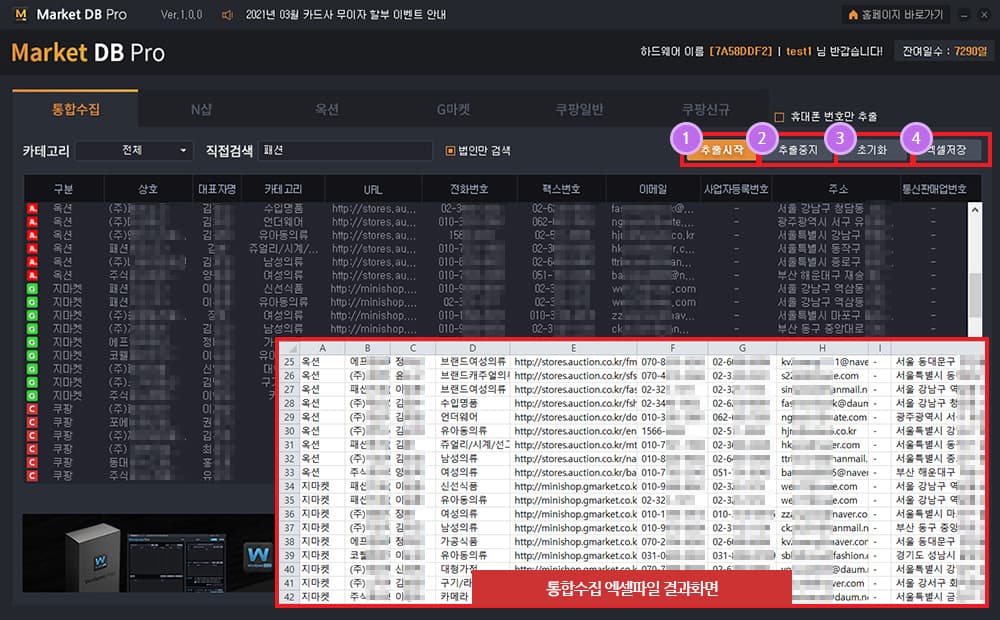Click Excel cell 브랜드캐주얼의류 in row 26
Screen dimensions: 1000x620
click(x=474, y=376)
